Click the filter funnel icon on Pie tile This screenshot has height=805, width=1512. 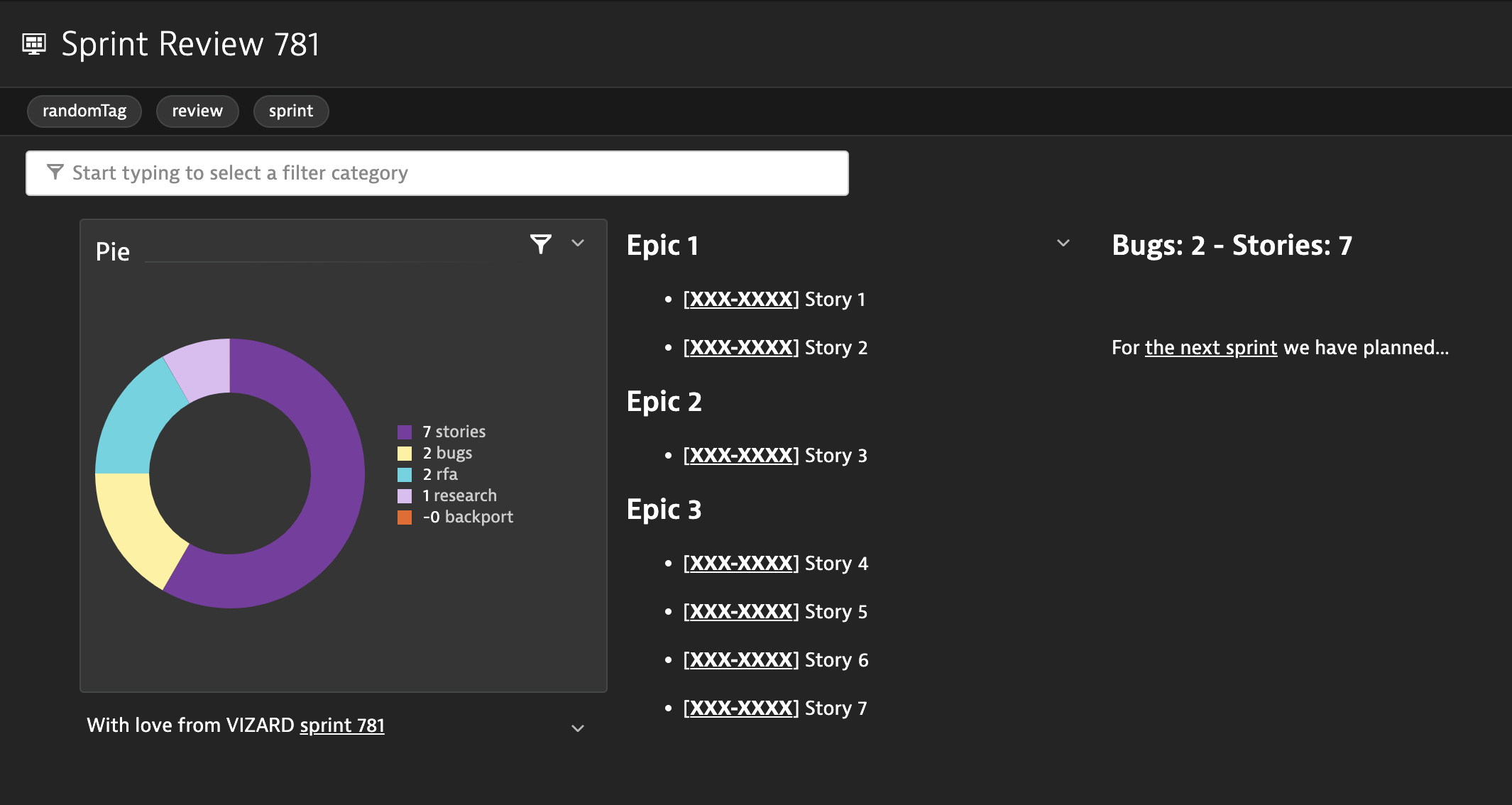[x=541, y=244]
